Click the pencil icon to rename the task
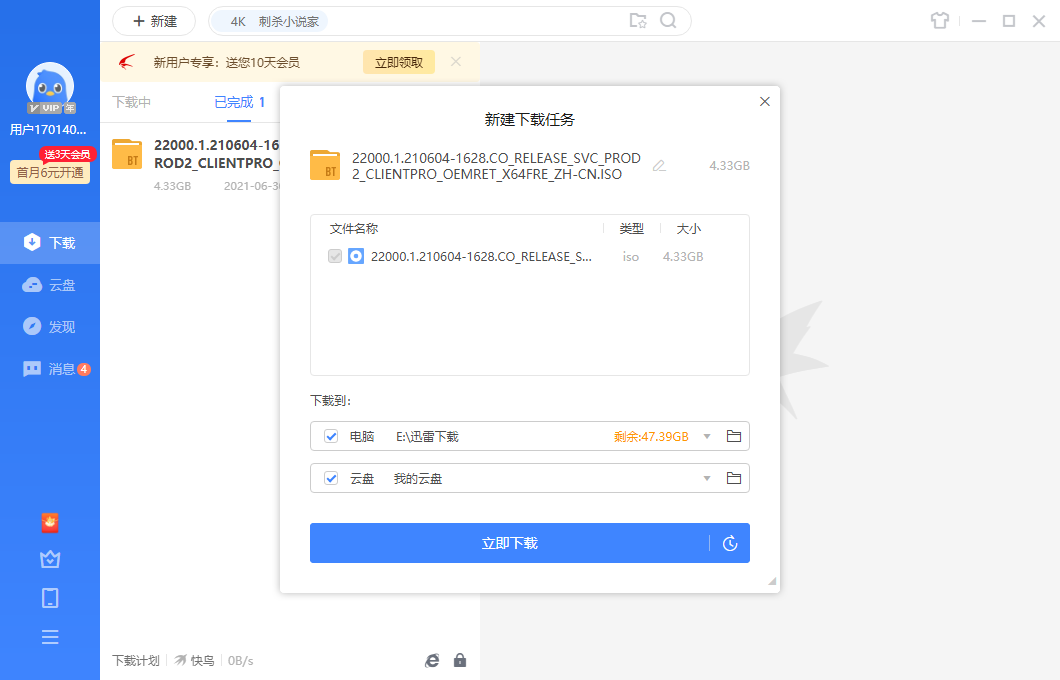The width and height of the screenshot is (1060, 680). pos(659,168)
